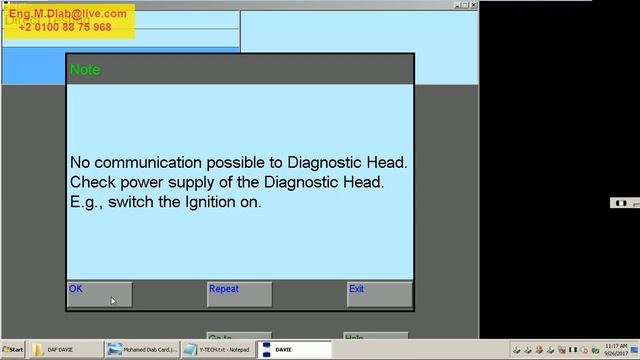Minimize the DAVIE window
This screenshot has width=640, height=360.
point(457,5)
